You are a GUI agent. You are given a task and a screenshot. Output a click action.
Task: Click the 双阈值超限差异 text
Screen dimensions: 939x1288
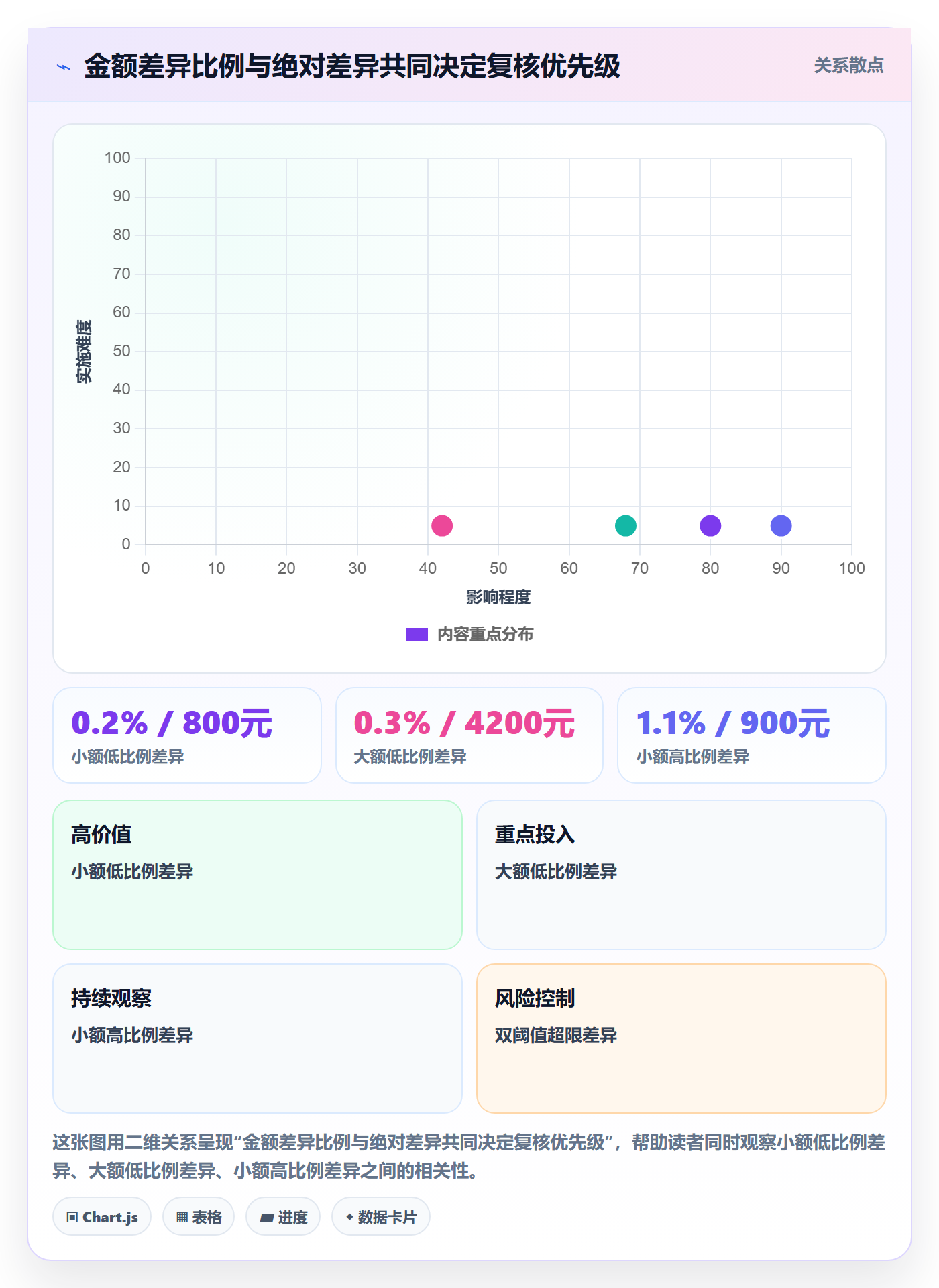click(x=556, y=1035)
